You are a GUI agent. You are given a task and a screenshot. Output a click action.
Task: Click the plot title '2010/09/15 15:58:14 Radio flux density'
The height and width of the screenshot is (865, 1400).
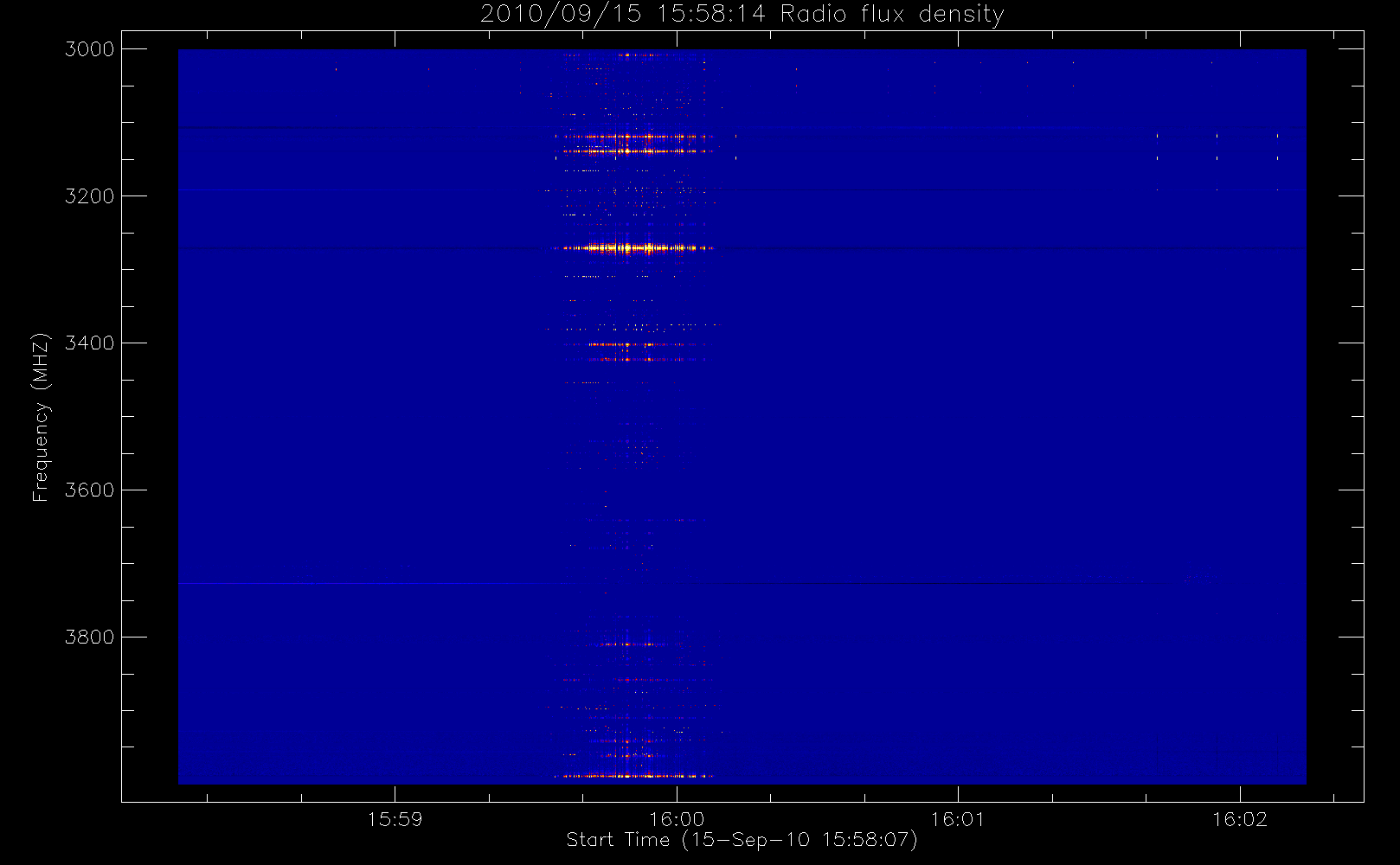coord(742,15)
